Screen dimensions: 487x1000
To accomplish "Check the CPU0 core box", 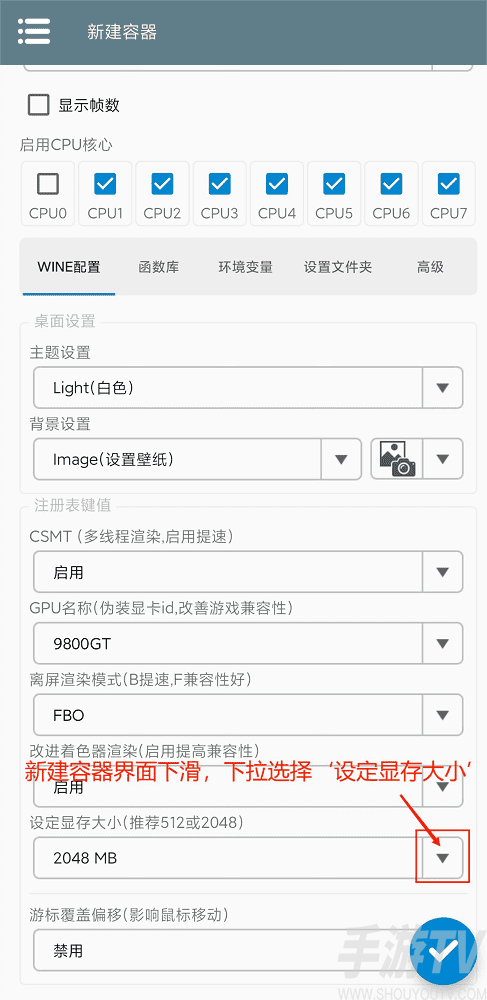I will pos(48,184).
